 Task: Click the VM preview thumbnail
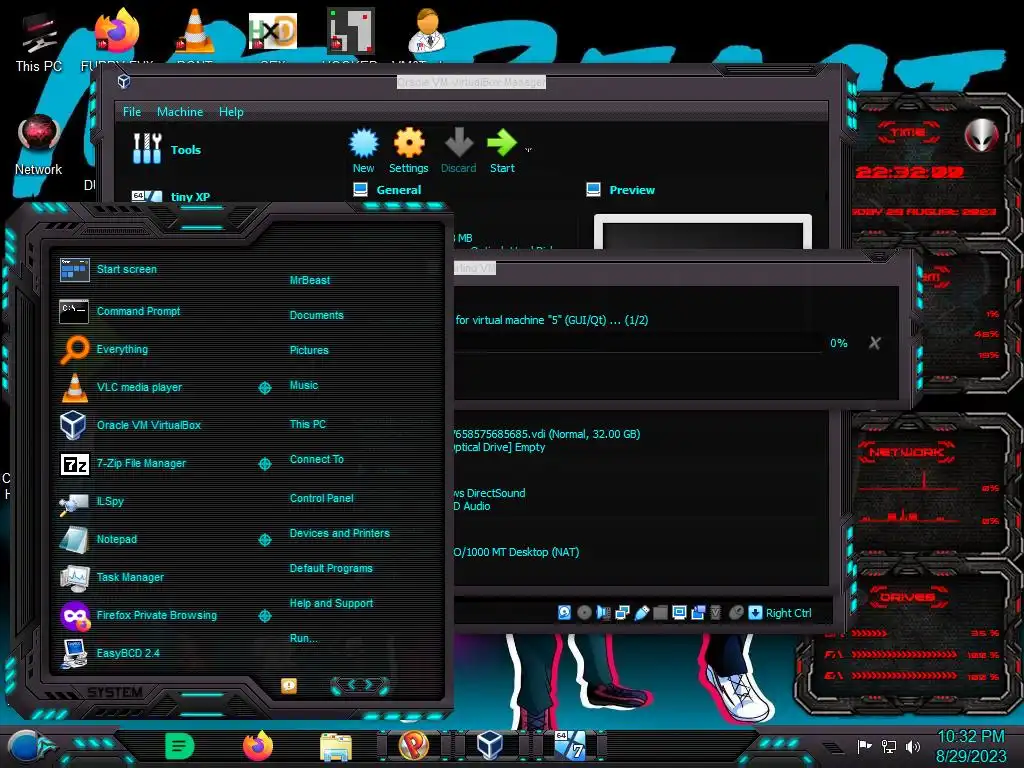click(x=703, y=232)
